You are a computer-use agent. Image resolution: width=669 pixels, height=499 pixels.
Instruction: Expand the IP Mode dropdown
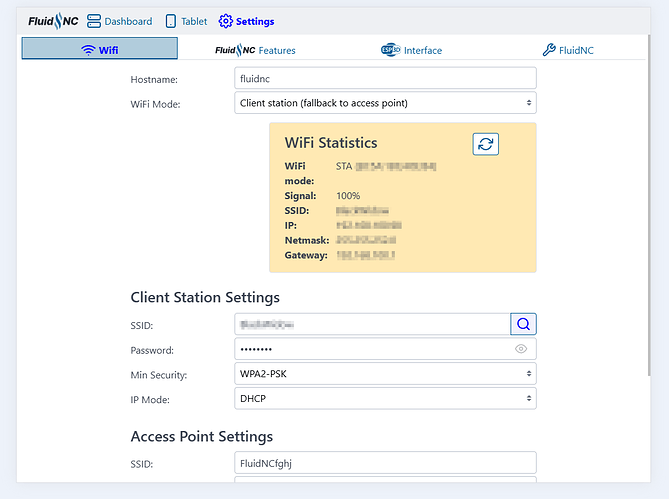click(x=385, y=399)
